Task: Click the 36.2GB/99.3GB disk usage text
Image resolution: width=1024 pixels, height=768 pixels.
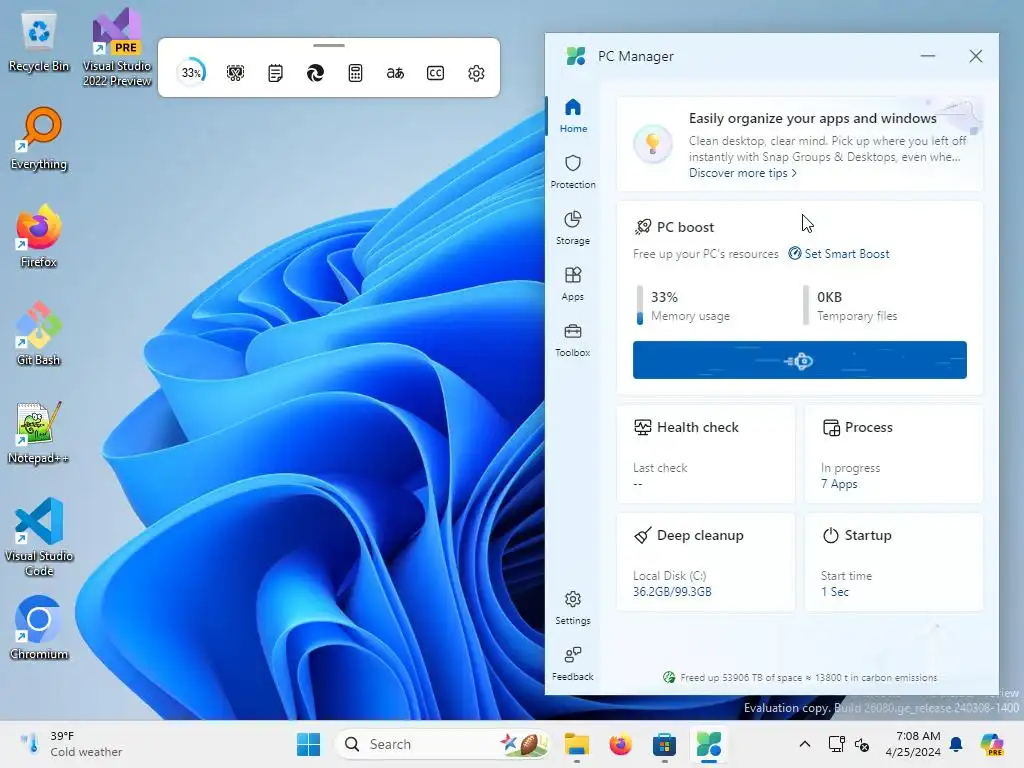Action: click(672, 592)
